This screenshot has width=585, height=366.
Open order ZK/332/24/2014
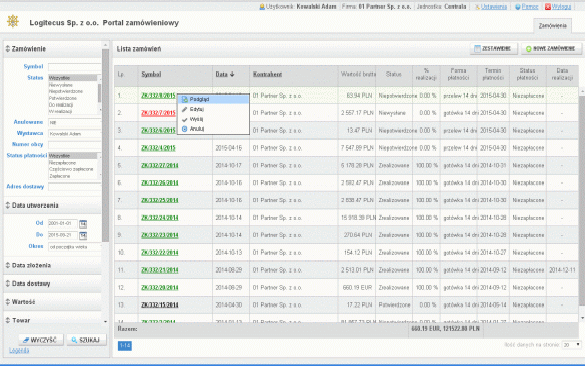coord(160,218)
